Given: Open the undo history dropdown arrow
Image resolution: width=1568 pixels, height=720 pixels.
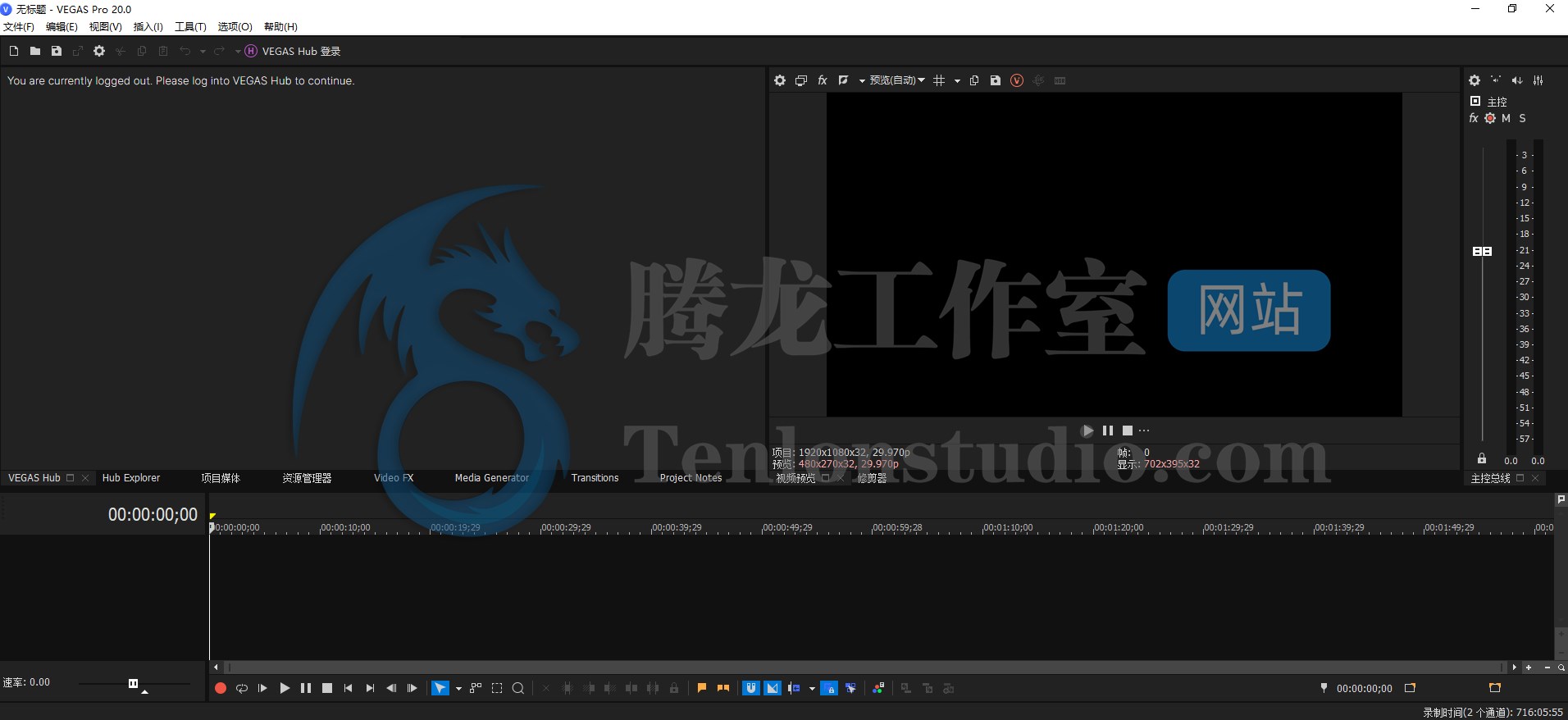Looking at the screenshot, I should pos(203,51).
